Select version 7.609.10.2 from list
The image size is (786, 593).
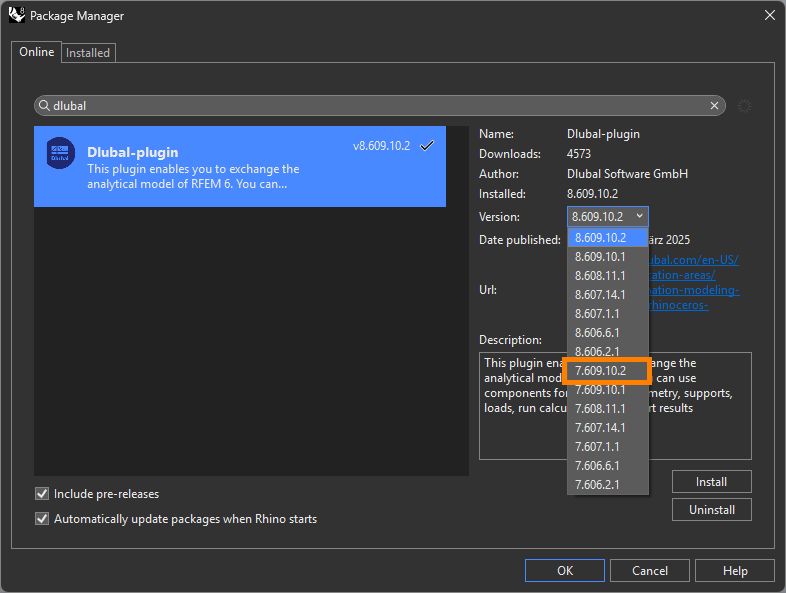coord(600,370)
